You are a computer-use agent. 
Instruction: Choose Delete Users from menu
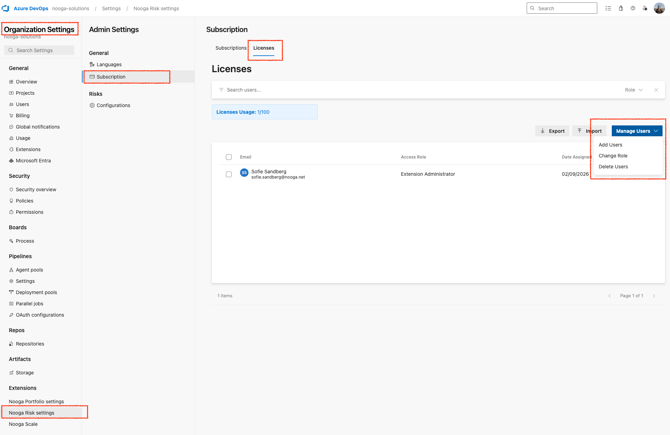point(613,167)
